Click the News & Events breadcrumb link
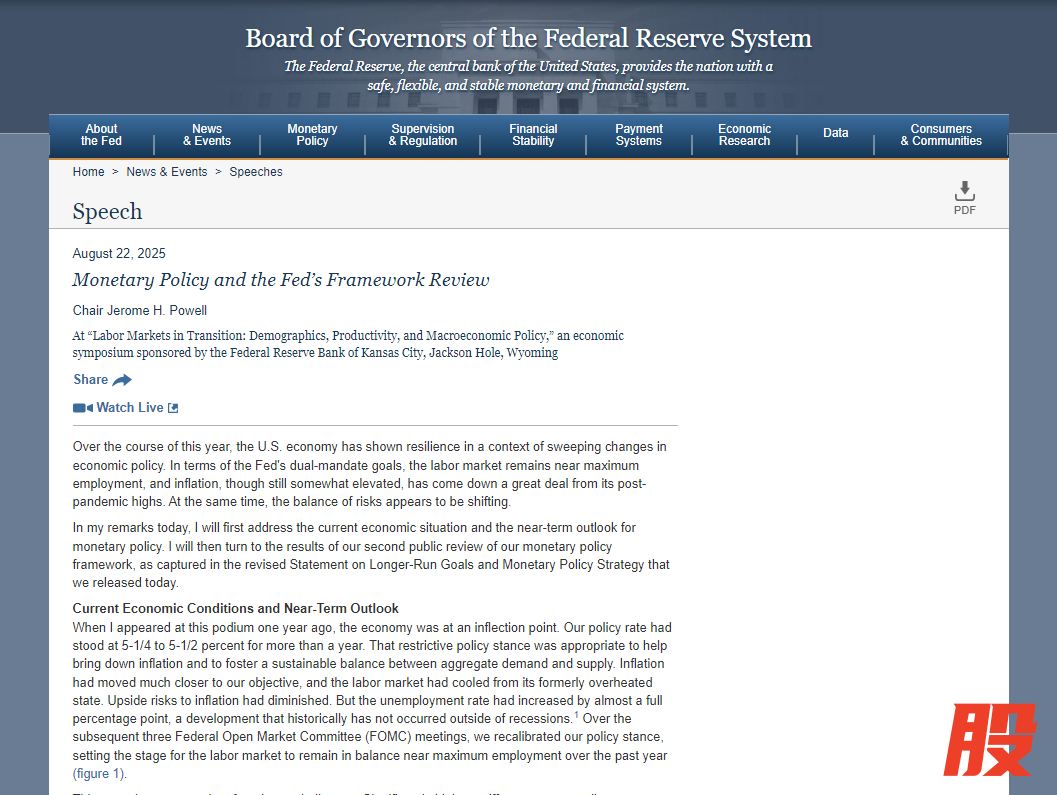Image resolution: width=1057 pixels, height=795 pixels. (x=167, y=172)
